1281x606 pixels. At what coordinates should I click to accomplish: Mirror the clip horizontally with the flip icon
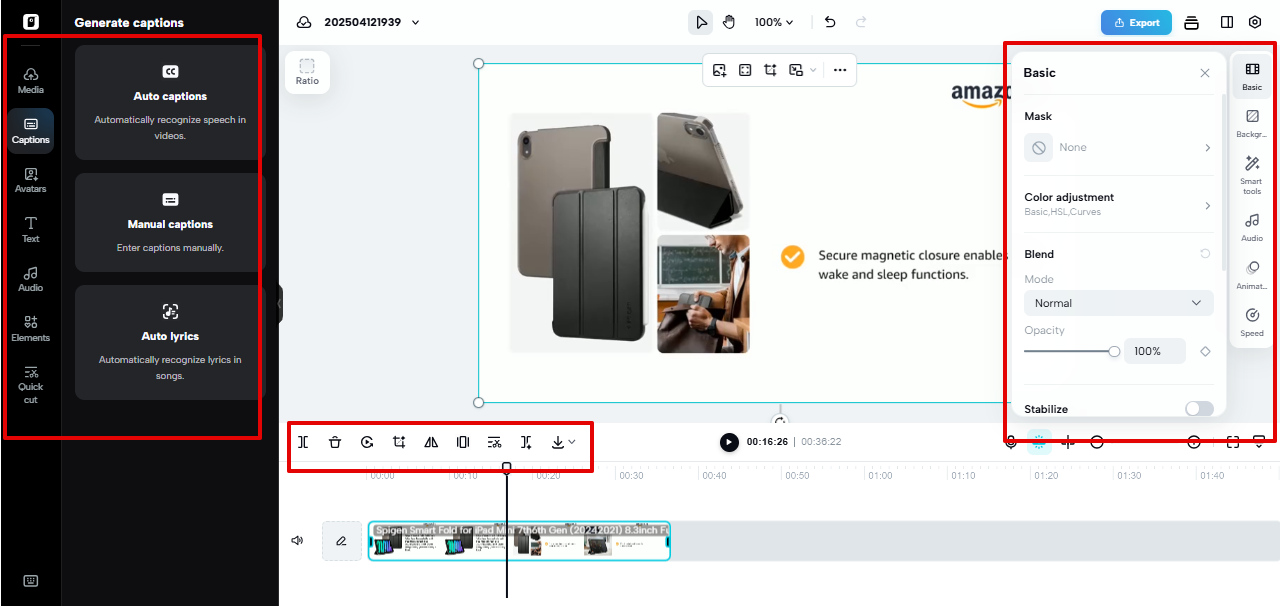point(431,441)
